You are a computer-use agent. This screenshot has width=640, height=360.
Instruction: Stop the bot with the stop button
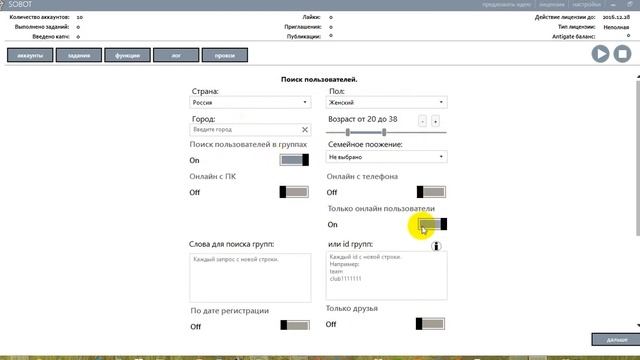coord(622,54)
